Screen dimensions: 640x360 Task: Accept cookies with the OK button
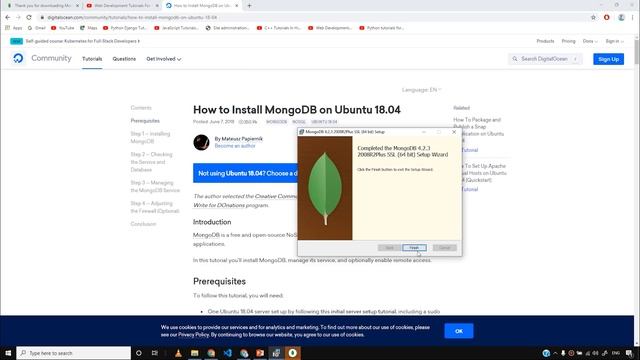(459, 331)
